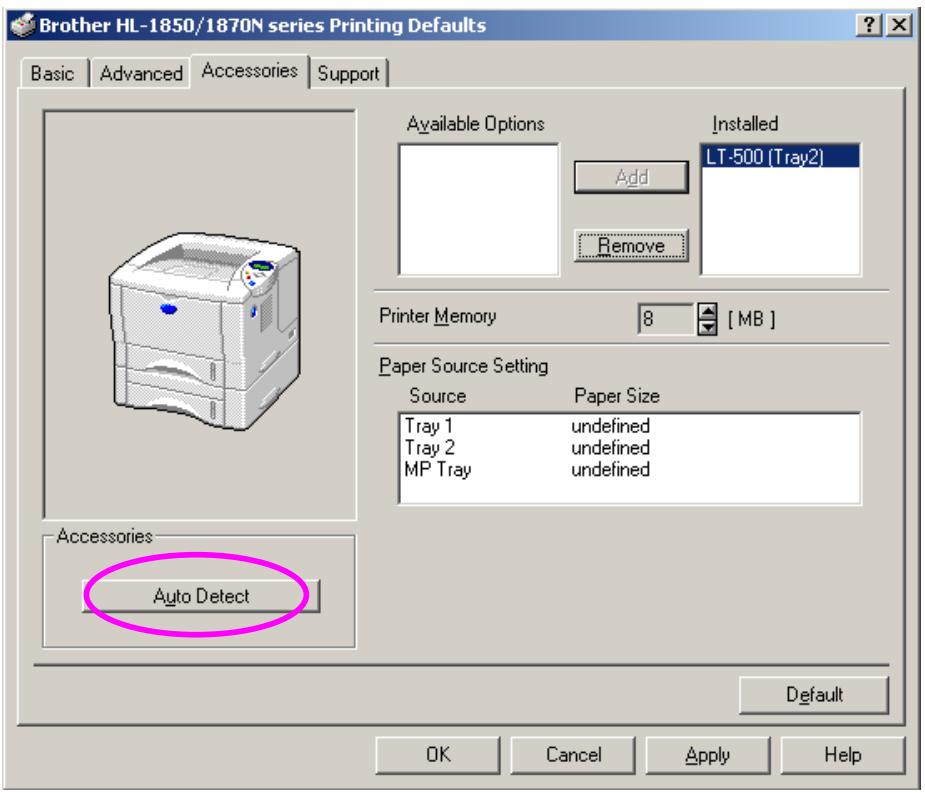Image resolution: width=925 pixels, height=793 pixels.
Task: Confirm the dialog with OK
Action: (x=438, y=755)
